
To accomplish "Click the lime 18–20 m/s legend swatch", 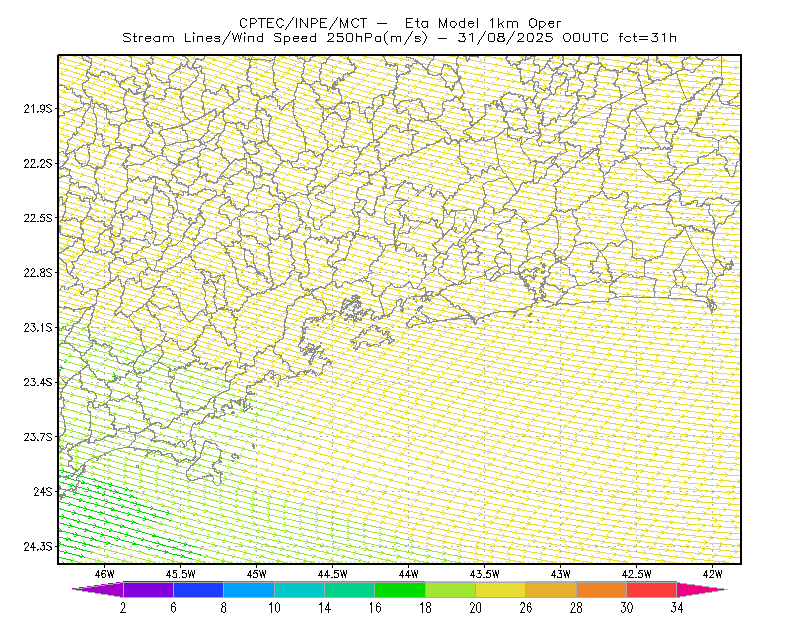I will (451, 589).
